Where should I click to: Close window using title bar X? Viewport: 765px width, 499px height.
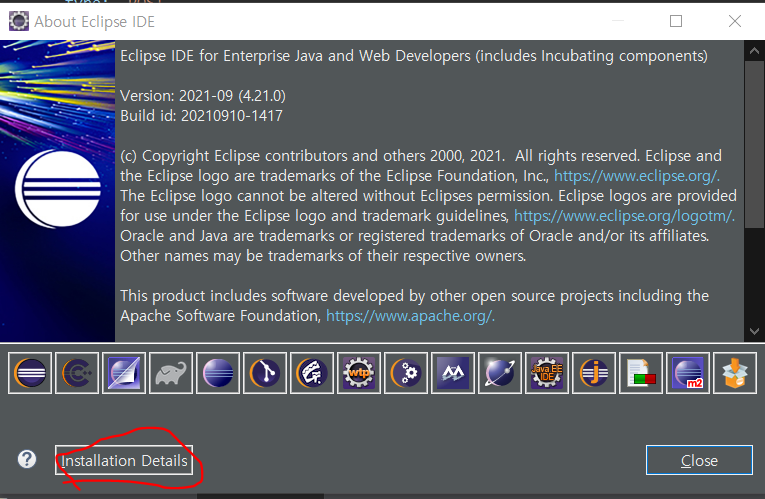(x=735, y=21)
